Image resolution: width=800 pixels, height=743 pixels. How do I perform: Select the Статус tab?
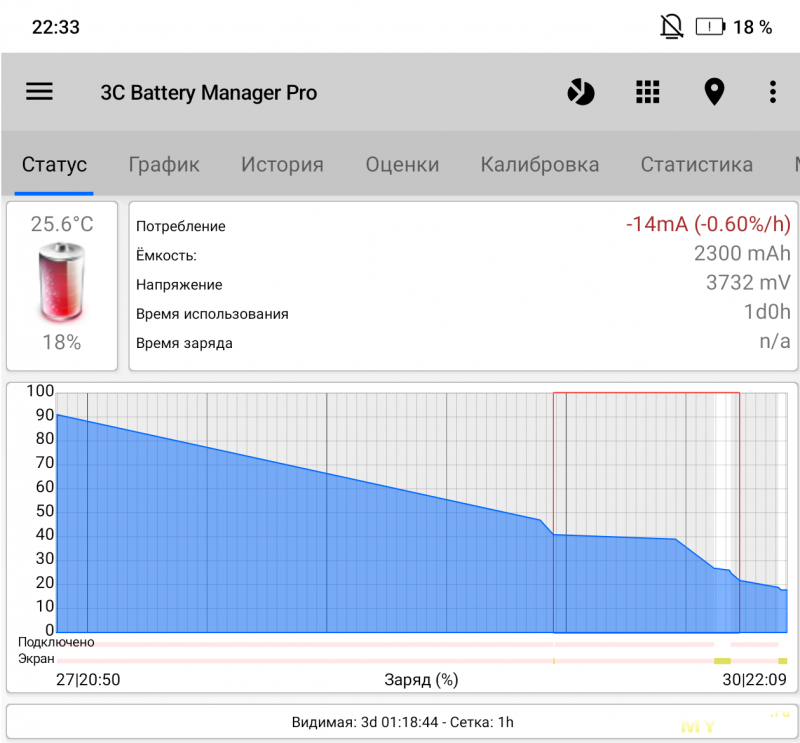pos(54,164)
